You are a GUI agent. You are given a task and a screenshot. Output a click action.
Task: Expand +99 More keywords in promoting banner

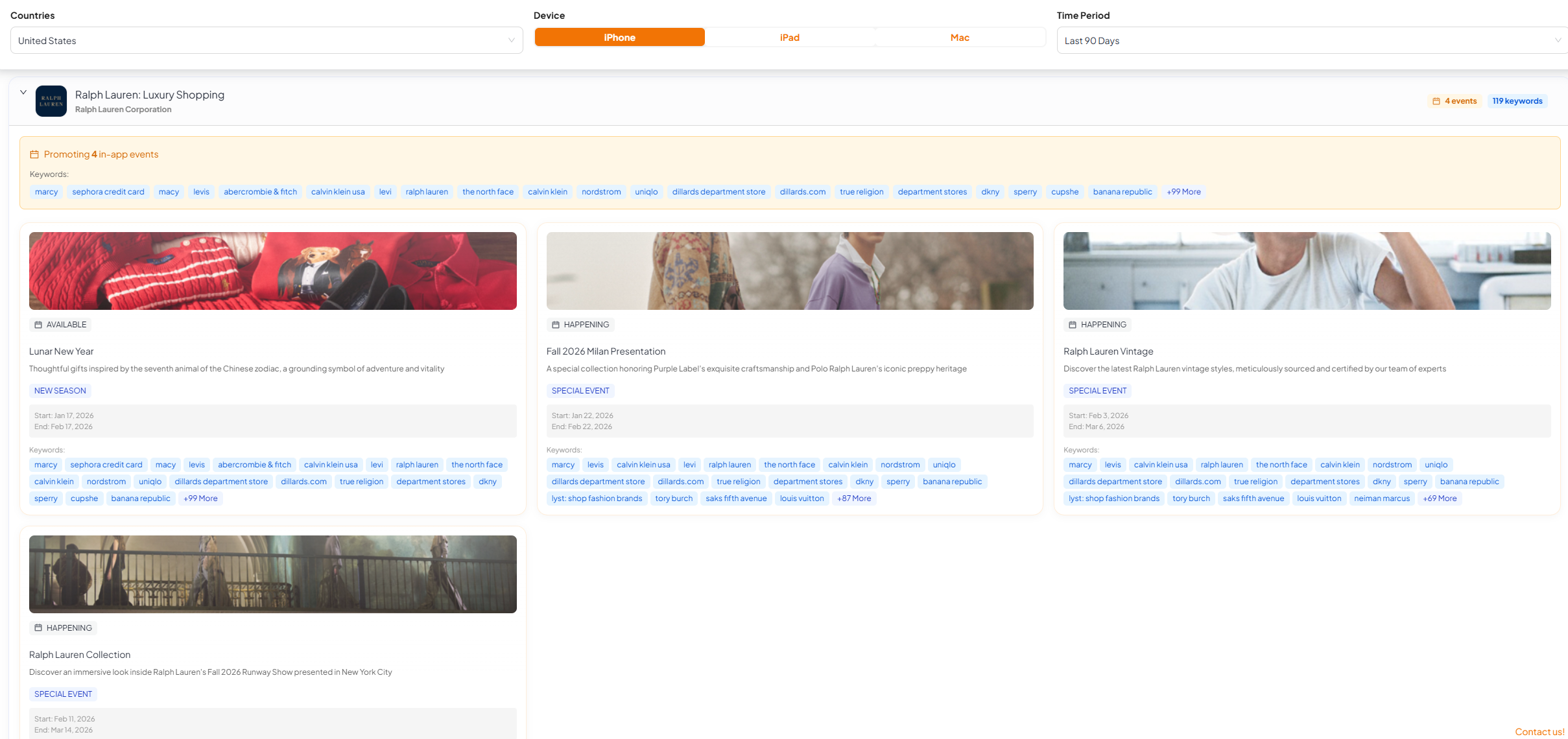click(x=1183, y=192)
